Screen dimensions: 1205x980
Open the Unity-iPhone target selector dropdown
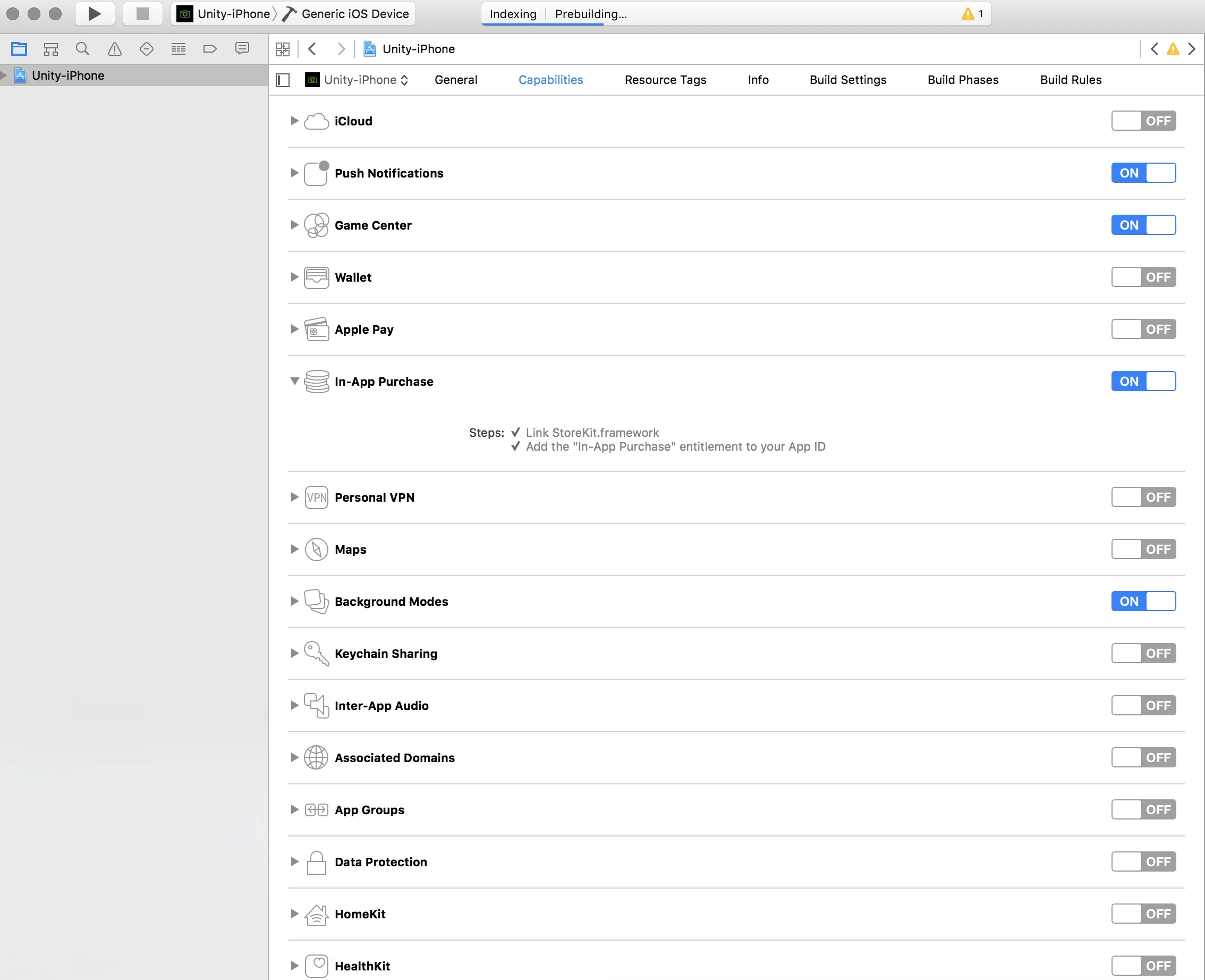[357, 80]
